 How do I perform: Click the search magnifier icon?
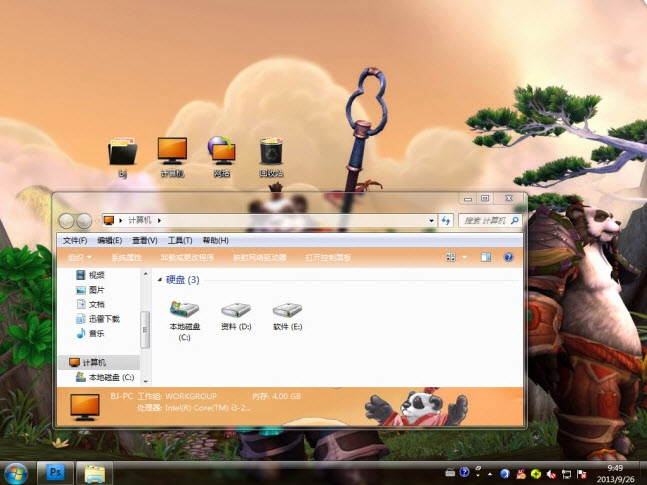tap(515, 220)
